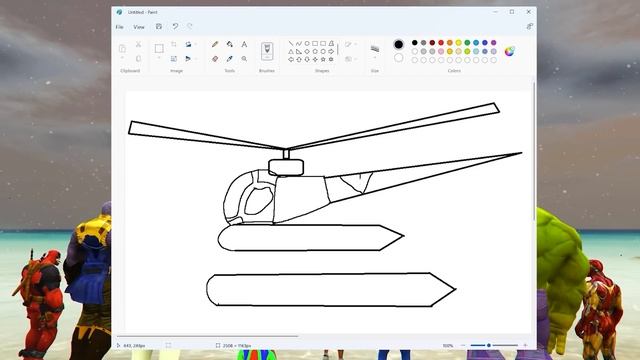Select Color 1 black foreground circle
Image resolution: width=640 pixels, height=360 pixels.
[x=399, y=44]
